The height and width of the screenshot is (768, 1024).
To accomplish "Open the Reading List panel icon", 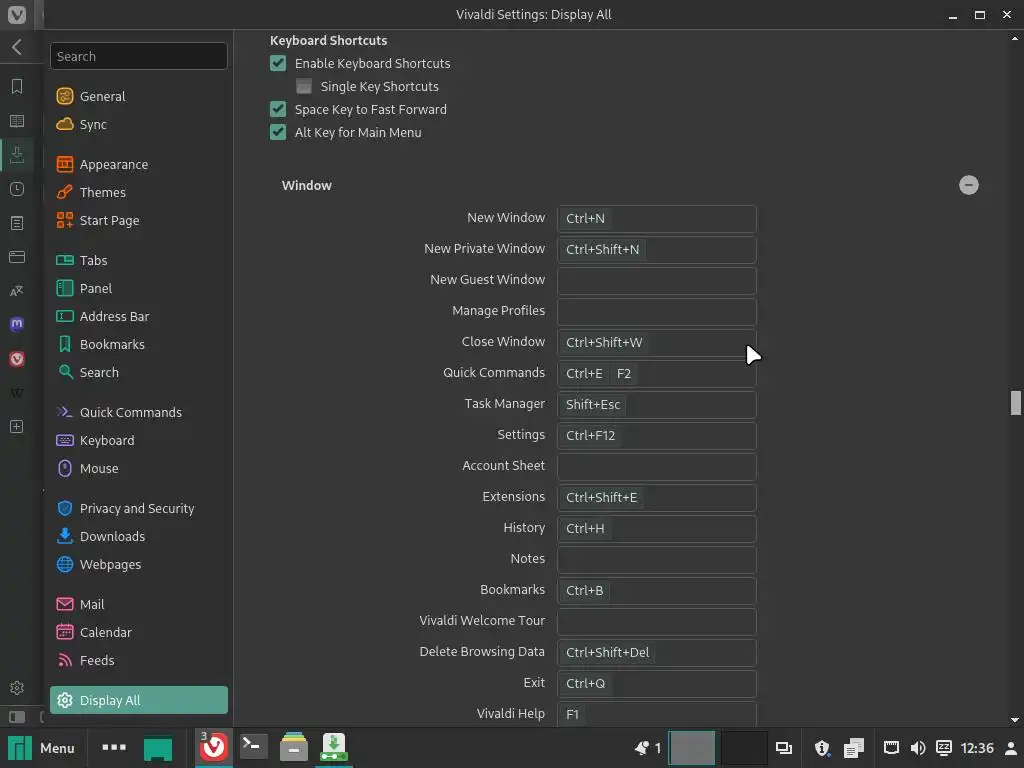I will pos(17,121).
